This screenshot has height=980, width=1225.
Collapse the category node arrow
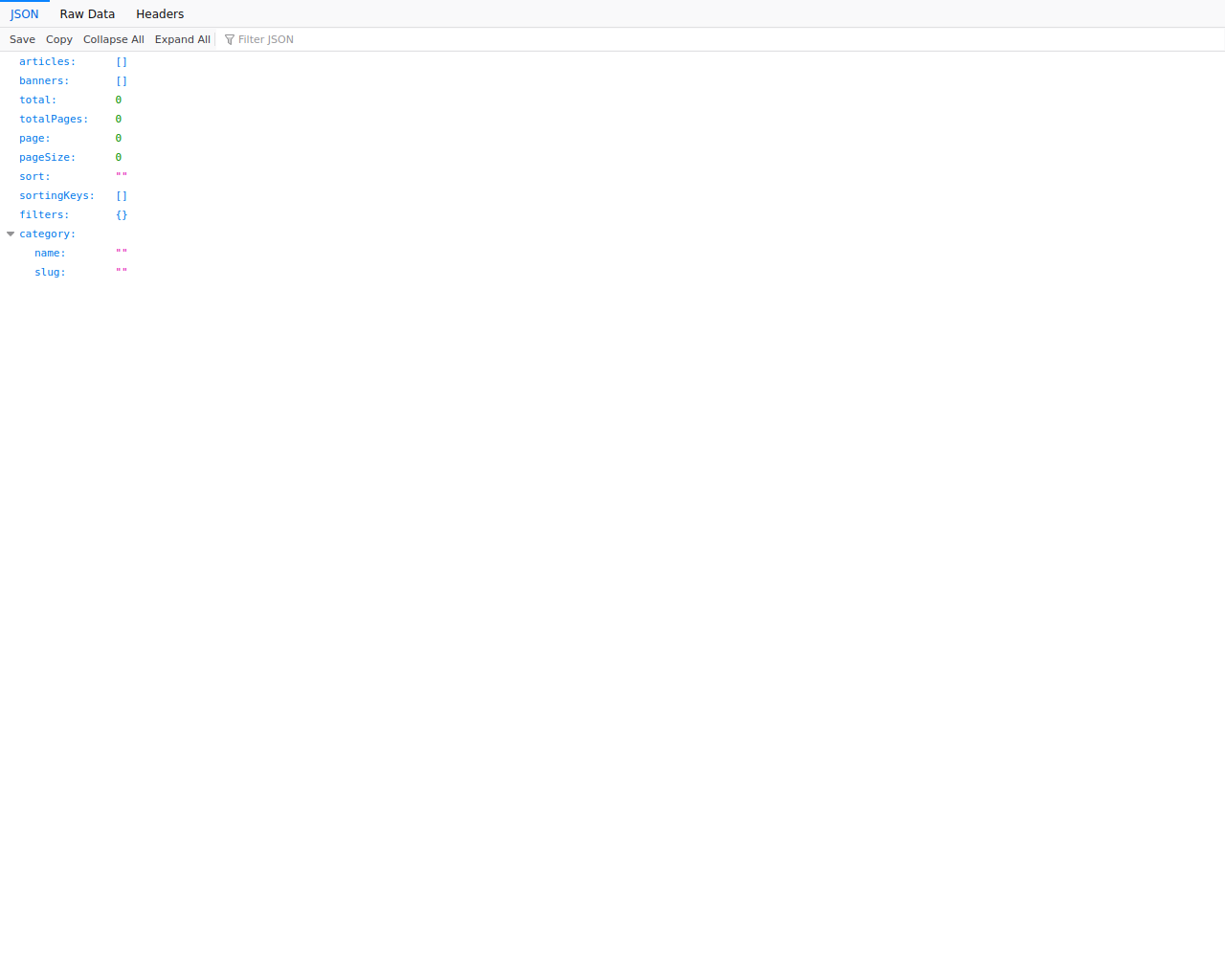coord(11,234)
